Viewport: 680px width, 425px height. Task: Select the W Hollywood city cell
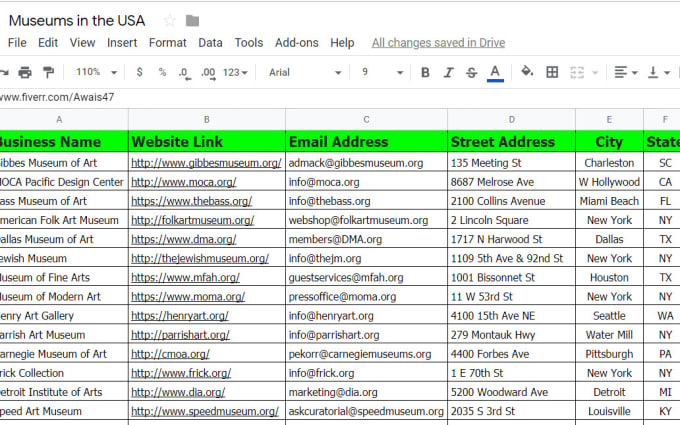click(609, 182)
